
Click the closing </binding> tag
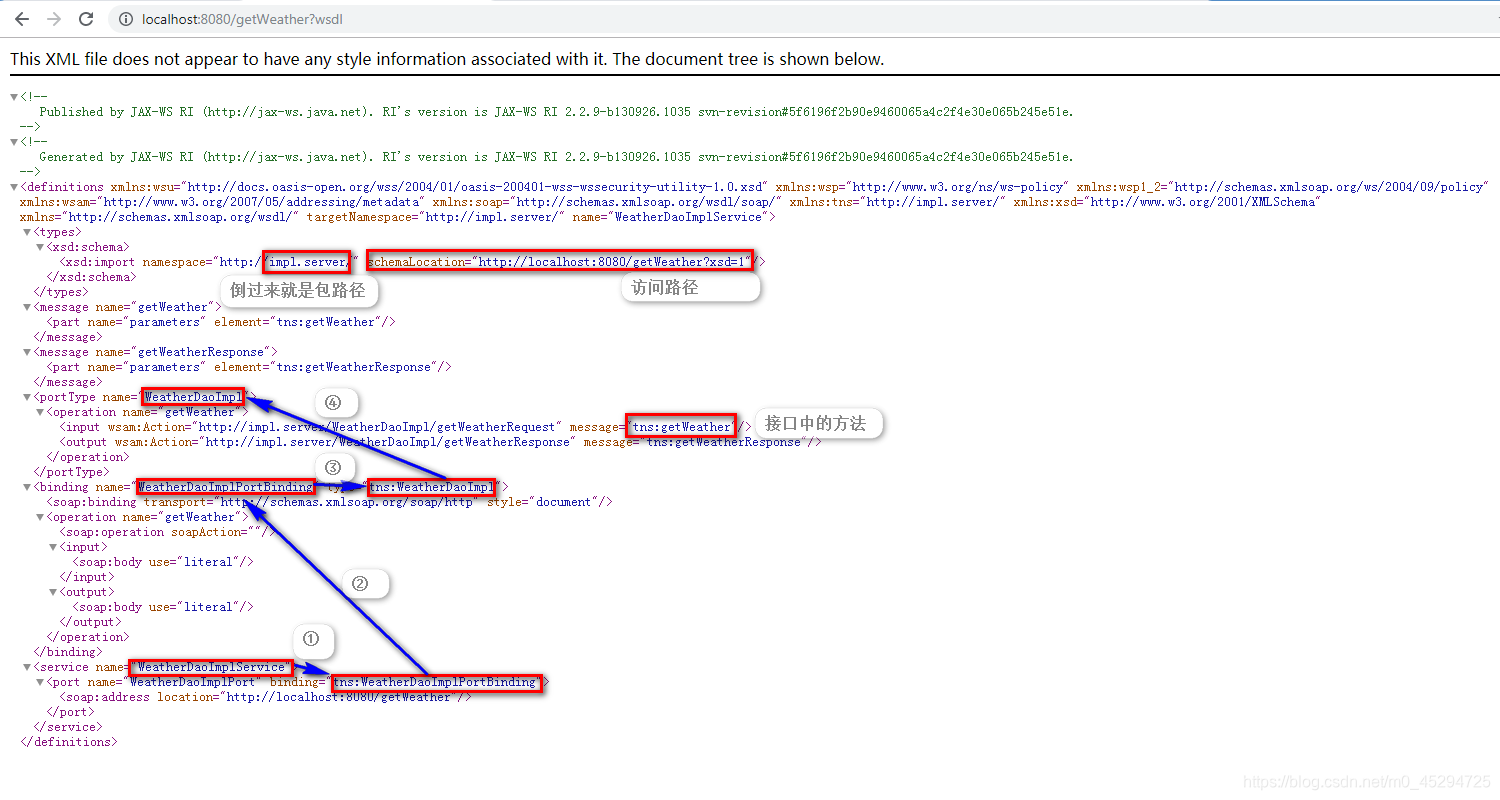point(68,652)
